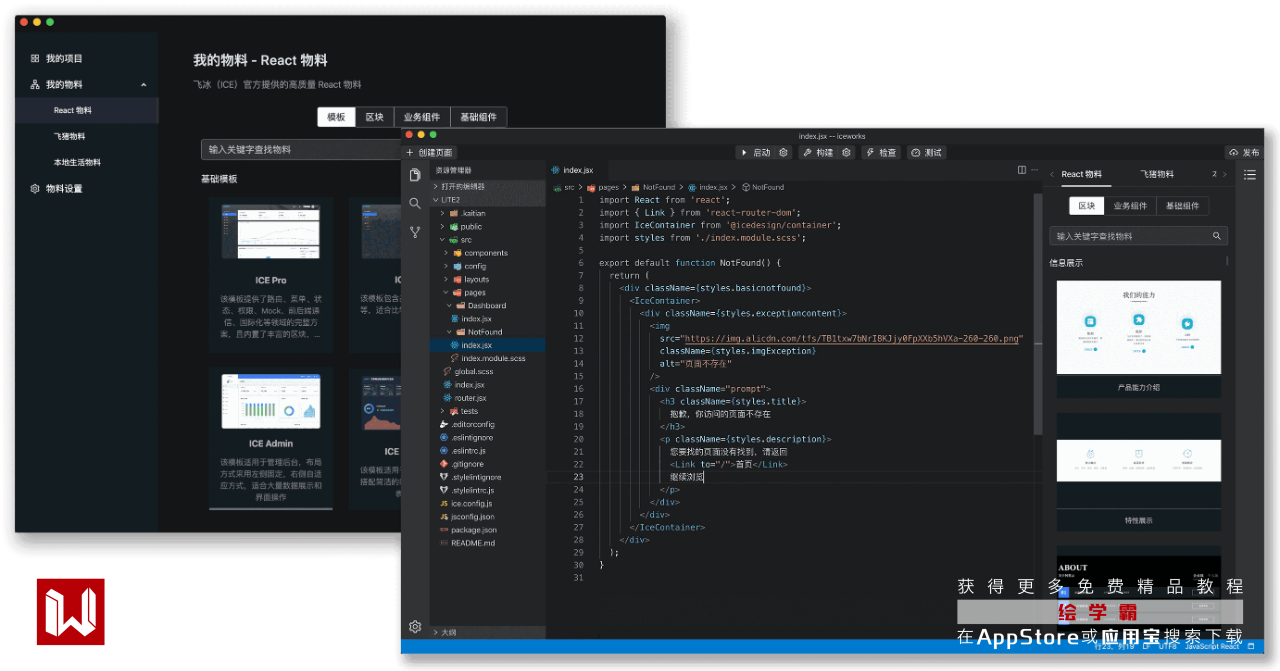The width and height of the screenshot is (1280, 671).
Task: Select the 特性展示 block thumbnail
Action: [x=1139, y=461]
